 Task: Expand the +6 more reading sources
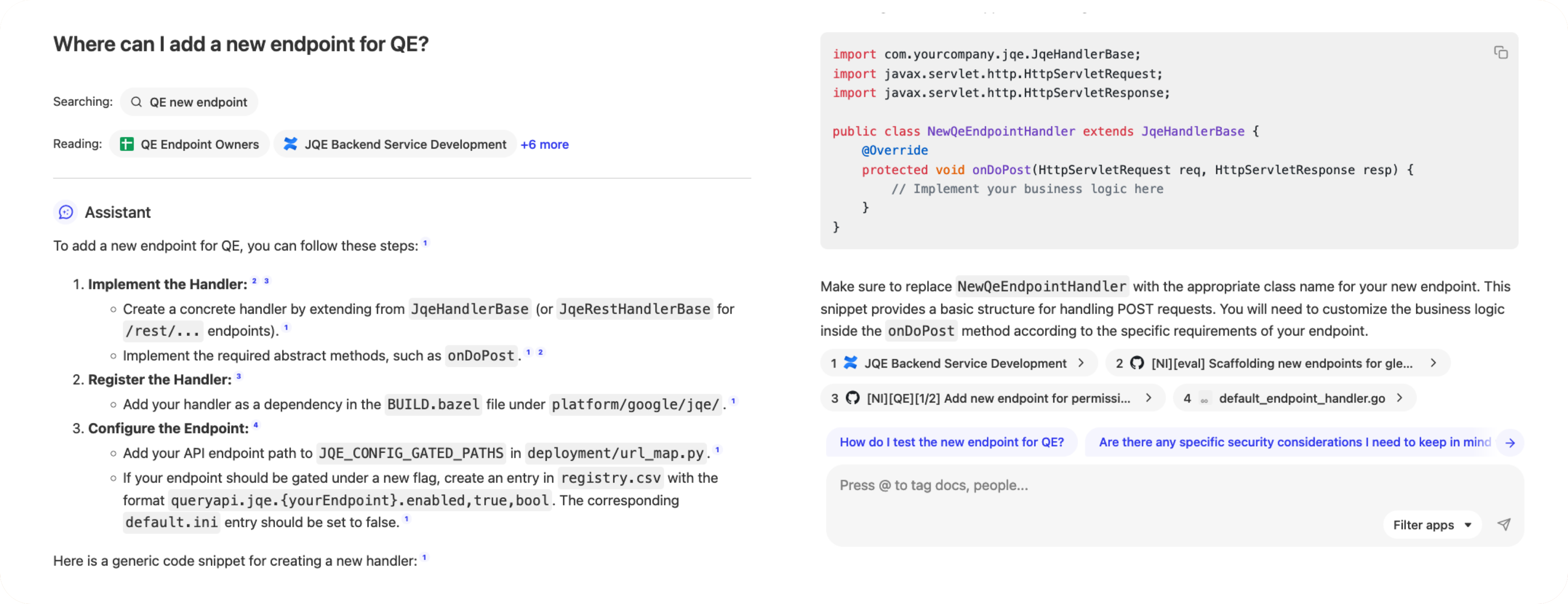[x=544, y=144]
